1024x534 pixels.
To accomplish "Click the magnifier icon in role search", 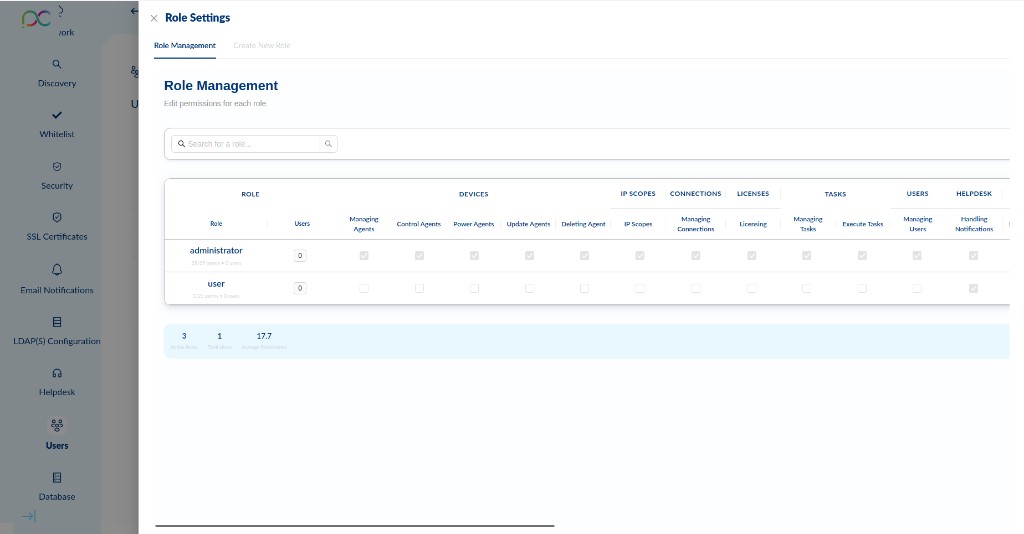I will [328, 144].
